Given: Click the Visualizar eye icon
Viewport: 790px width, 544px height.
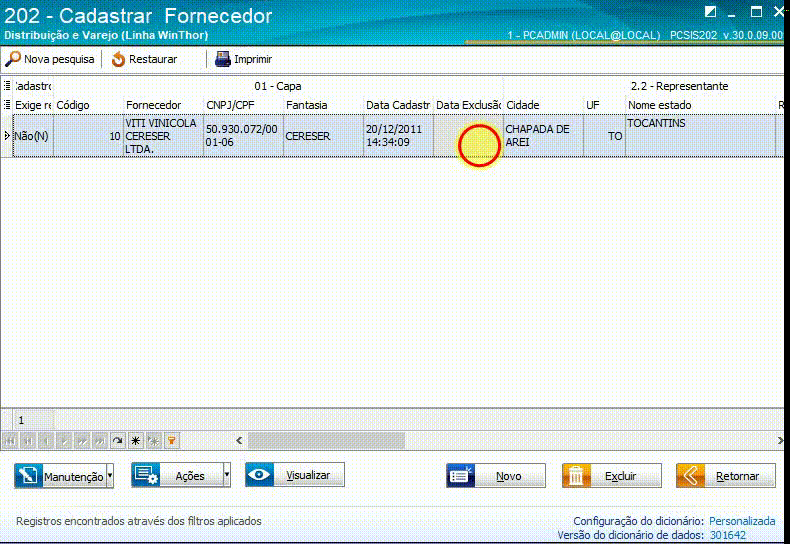Looking at the screenshot, I should [x=259, y=474].
